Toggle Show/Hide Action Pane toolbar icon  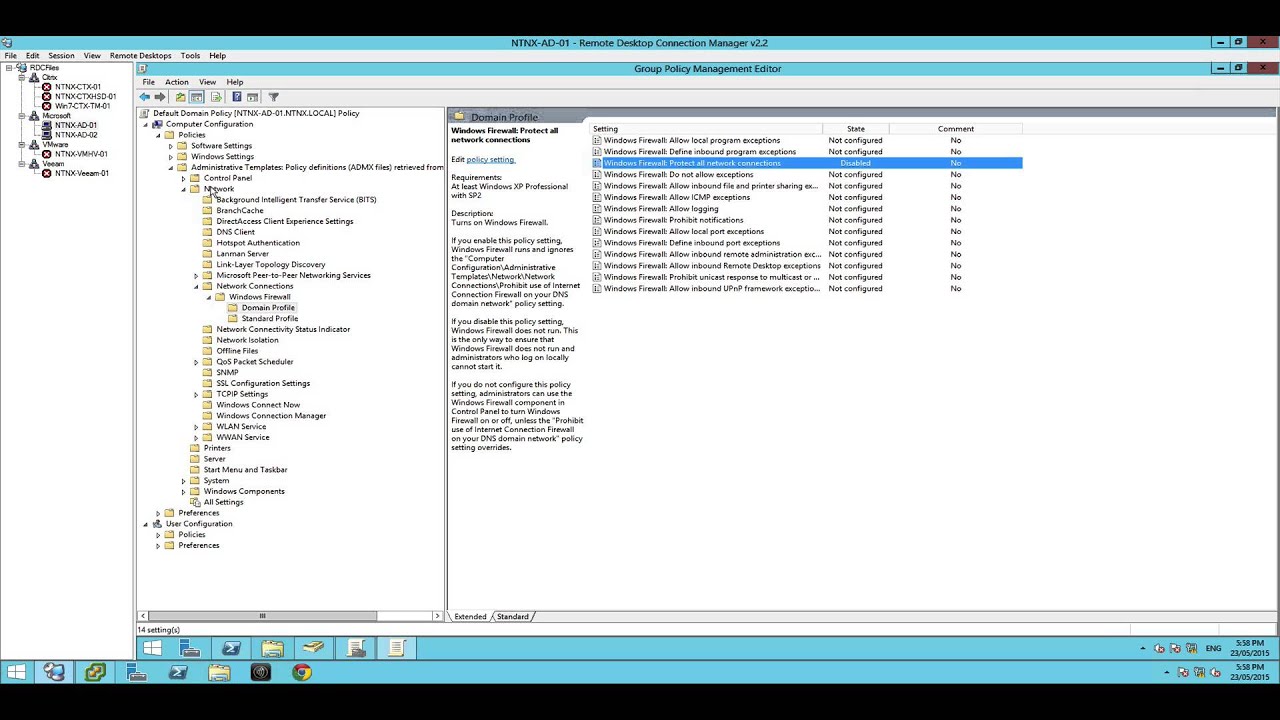pyautogui.click(x=253, y=97)
